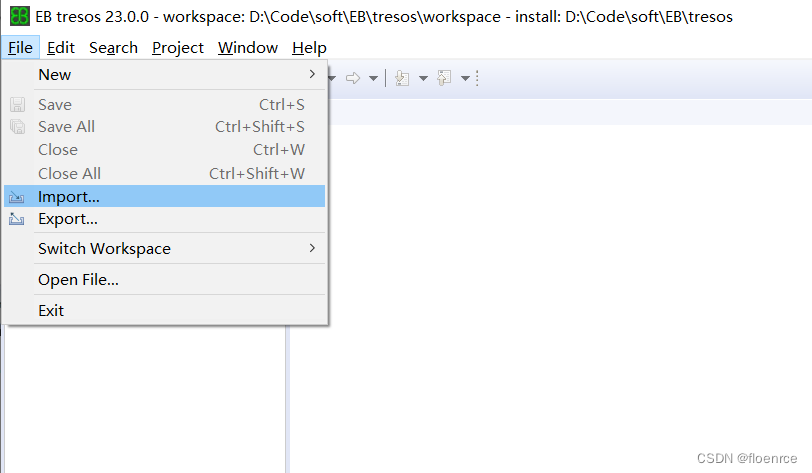Click the Close menu entry
The height and width of the screenshot is (473, 812).
coord(165,150)
